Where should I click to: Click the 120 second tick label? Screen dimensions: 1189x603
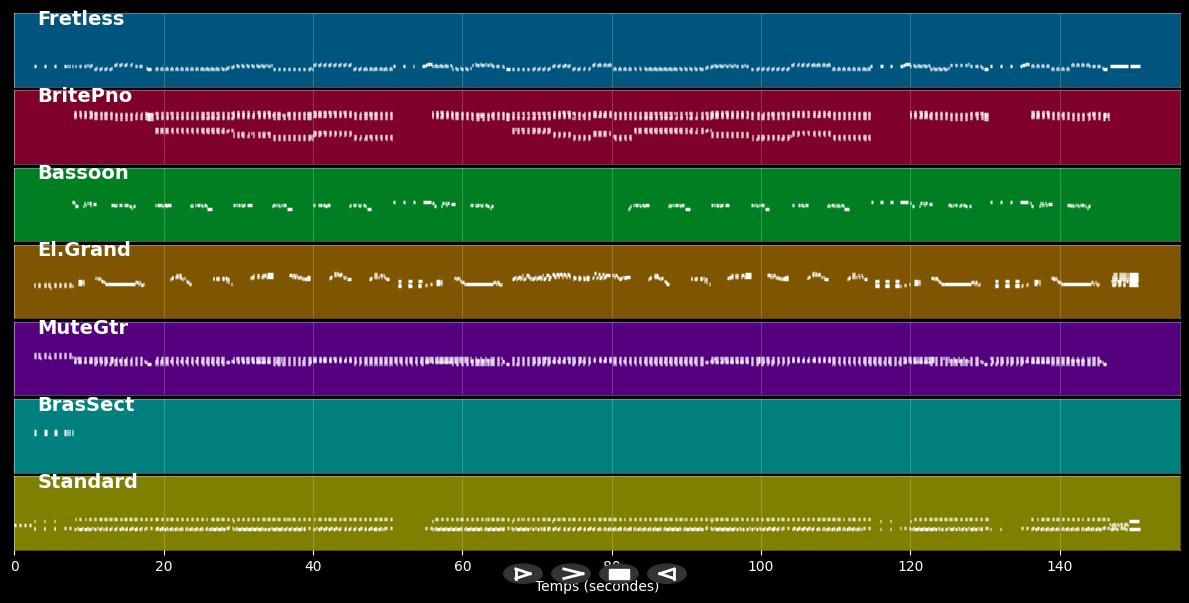(x=910, y=567)
